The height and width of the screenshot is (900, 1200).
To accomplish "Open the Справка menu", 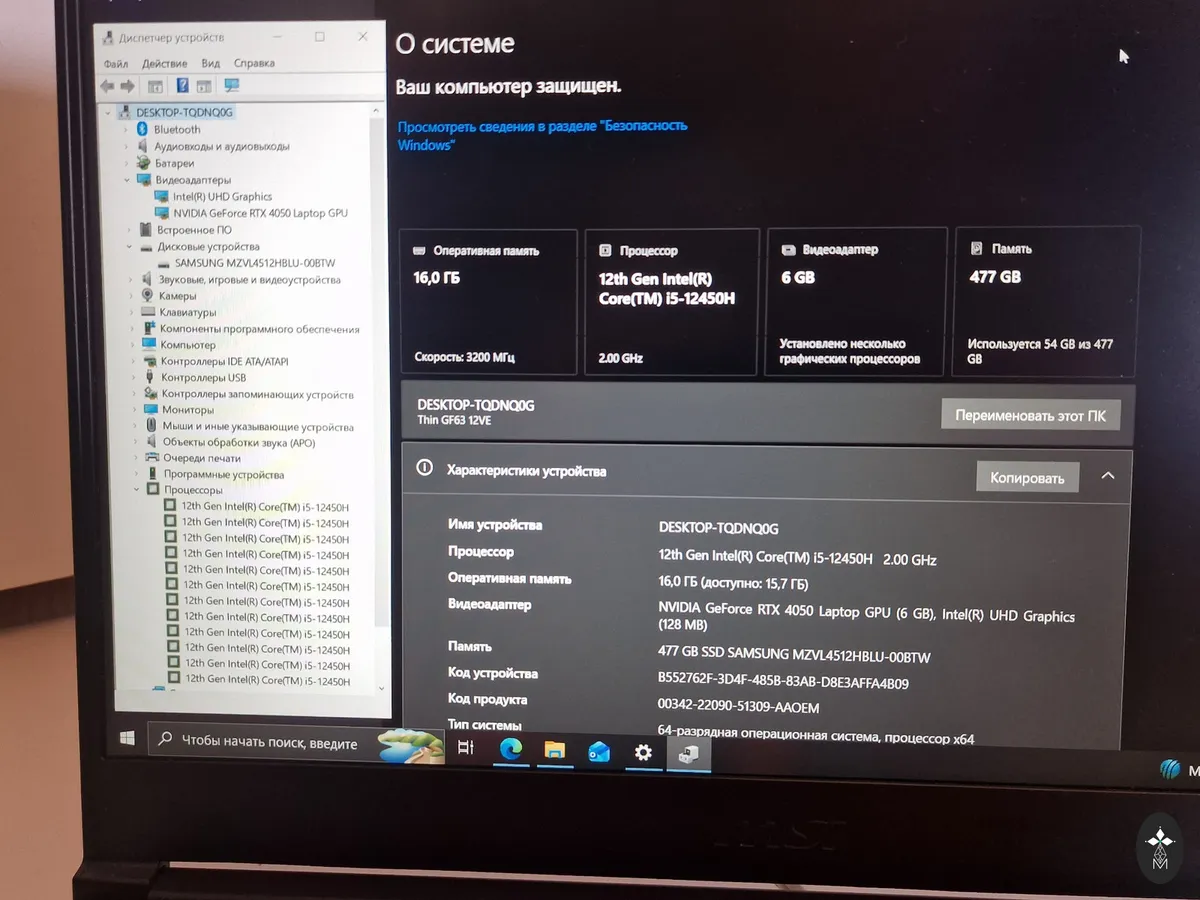I will (254, 63).
